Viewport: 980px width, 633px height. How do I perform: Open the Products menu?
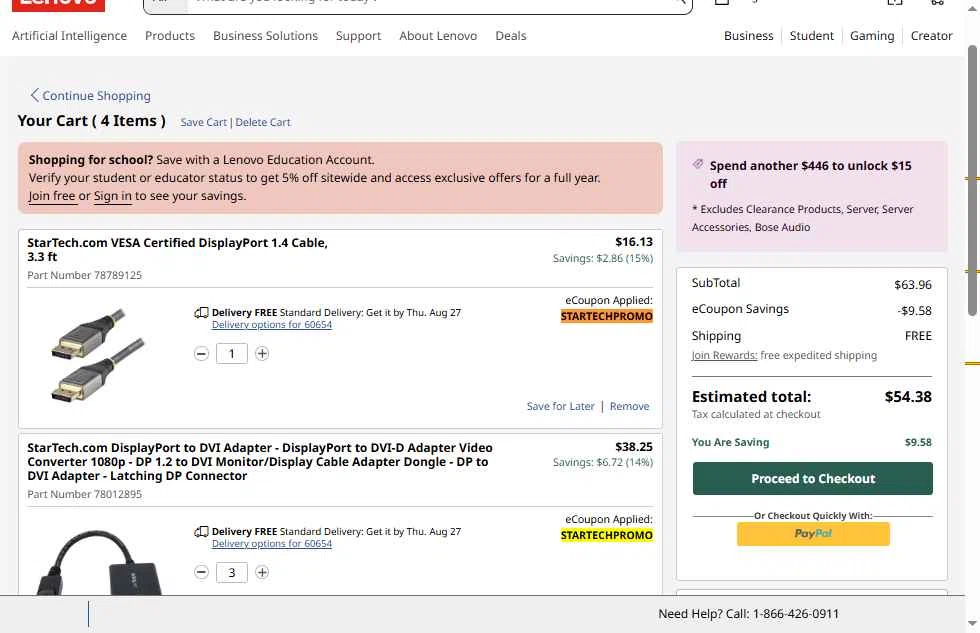(x=170, y=36)
